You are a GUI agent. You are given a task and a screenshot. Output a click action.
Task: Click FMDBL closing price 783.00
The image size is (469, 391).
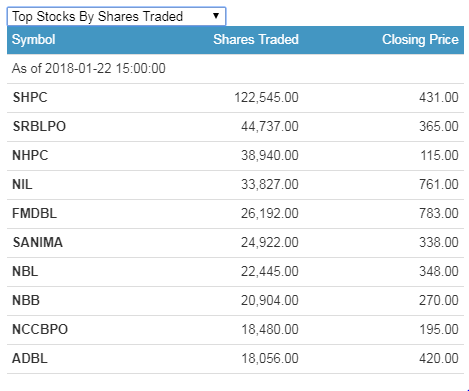pos(439,213)
